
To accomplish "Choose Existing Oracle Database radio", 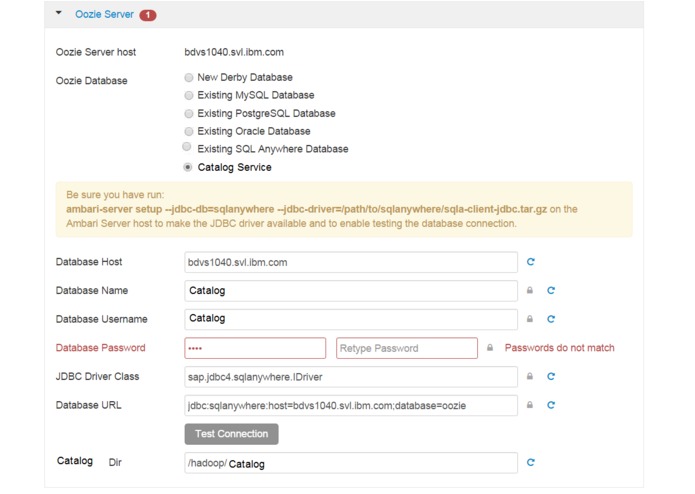I will pos(189,131).
